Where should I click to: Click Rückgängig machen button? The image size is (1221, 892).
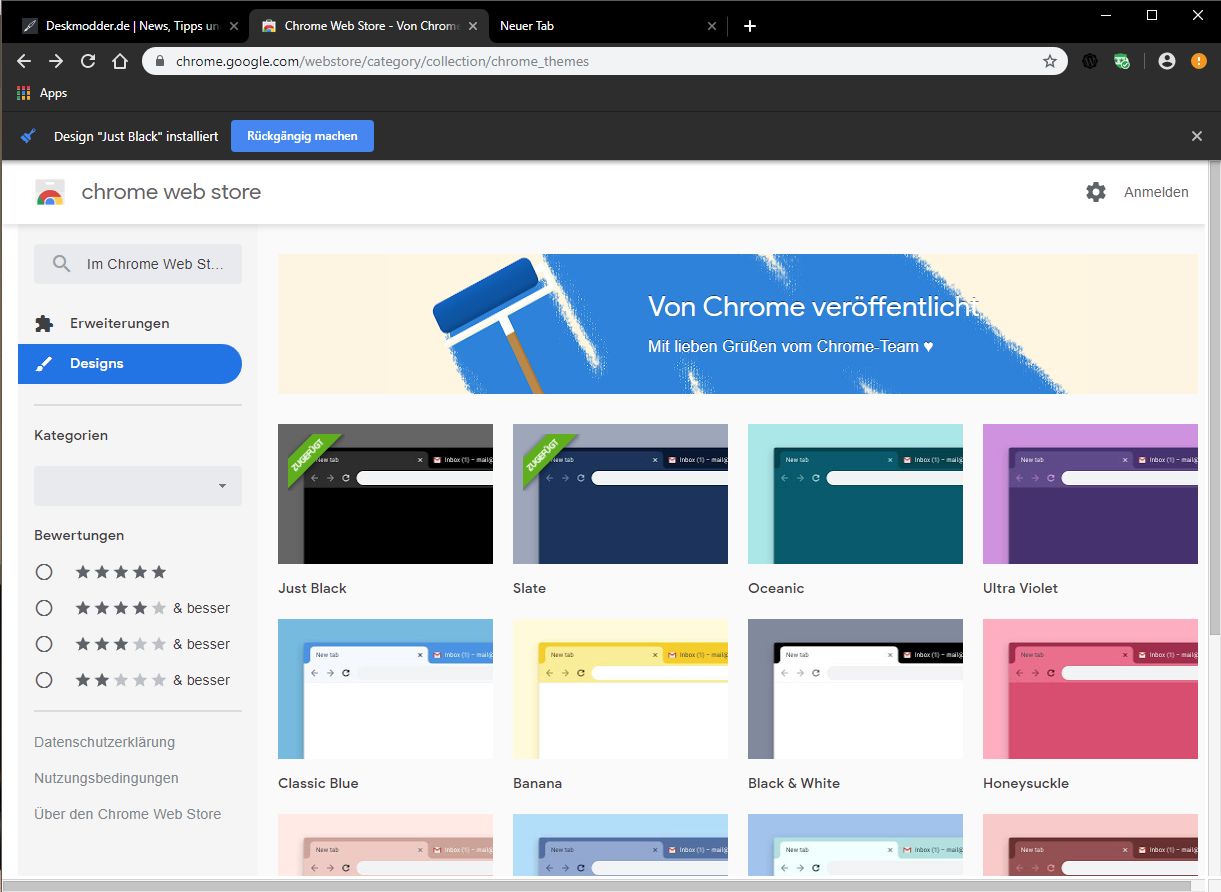(x=302, y=136)
